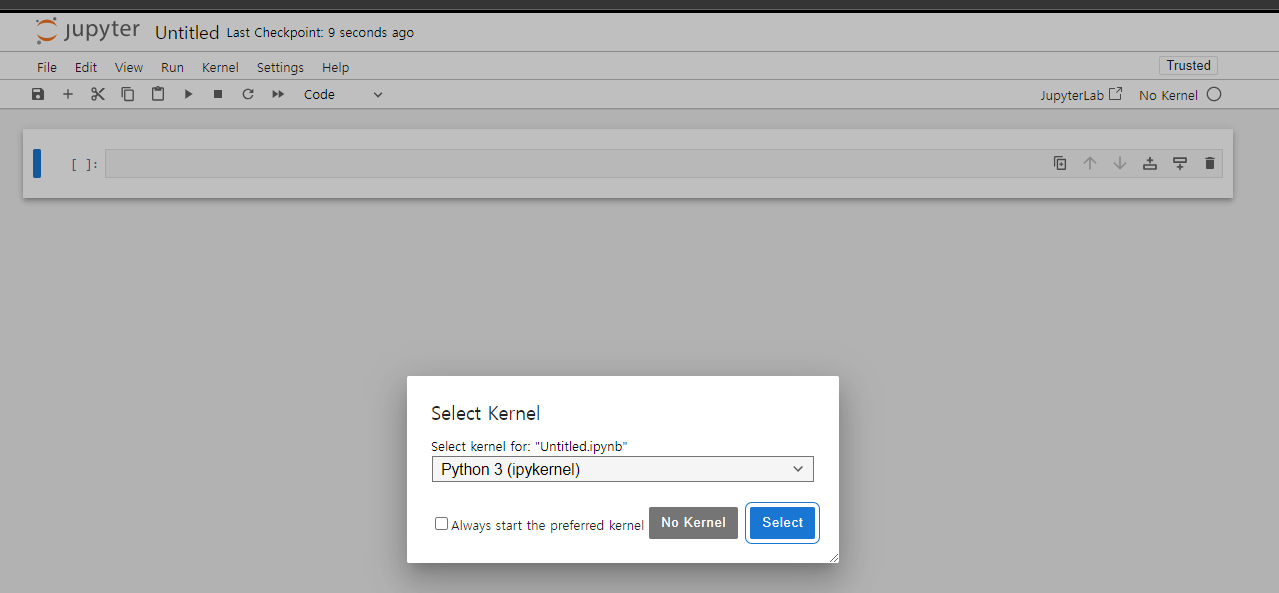
Task: Insert a cell above this cell
Action: coord(1150,163)
